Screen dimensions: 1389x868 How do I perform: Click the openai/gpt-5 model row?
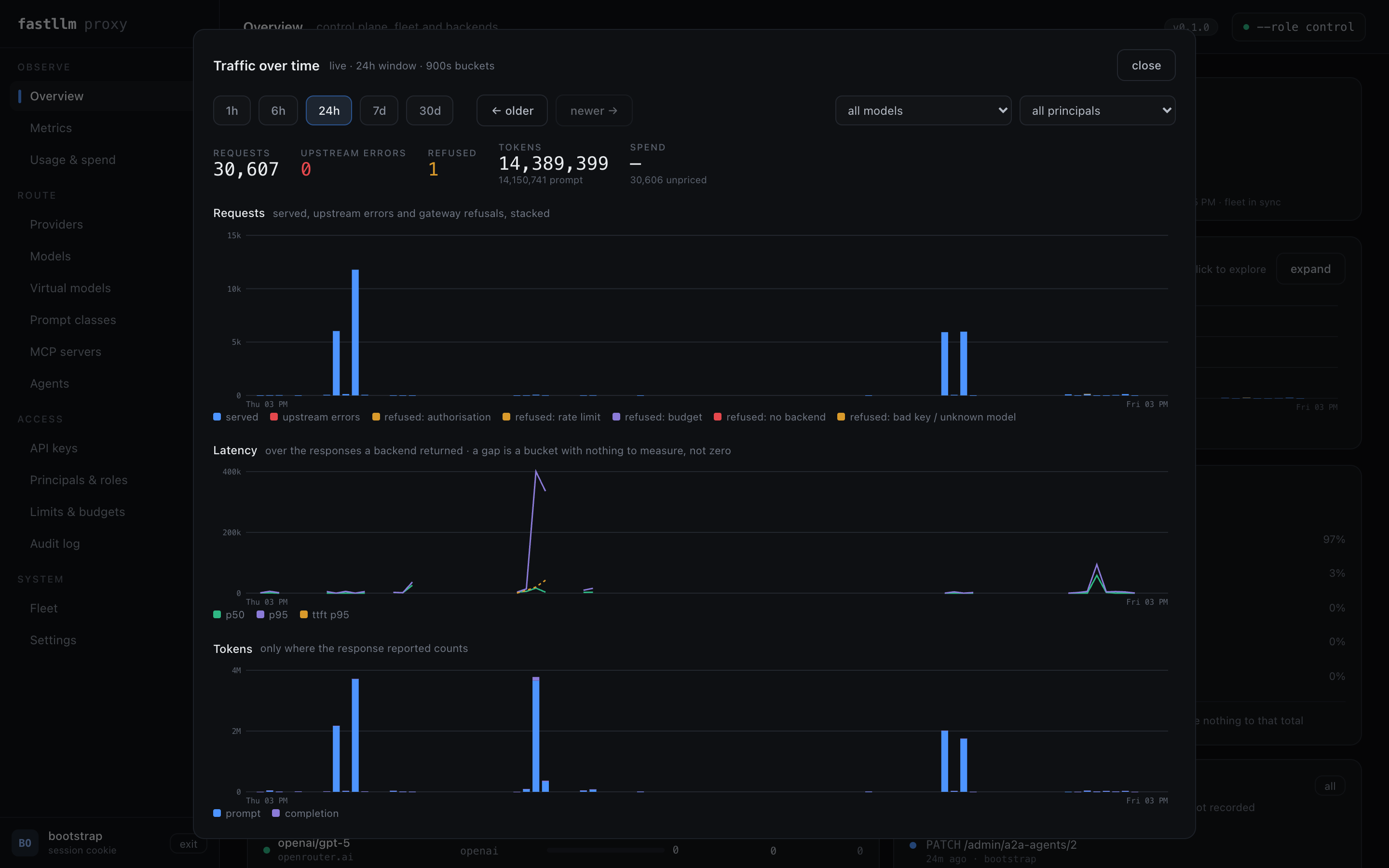tap(562, 850)
